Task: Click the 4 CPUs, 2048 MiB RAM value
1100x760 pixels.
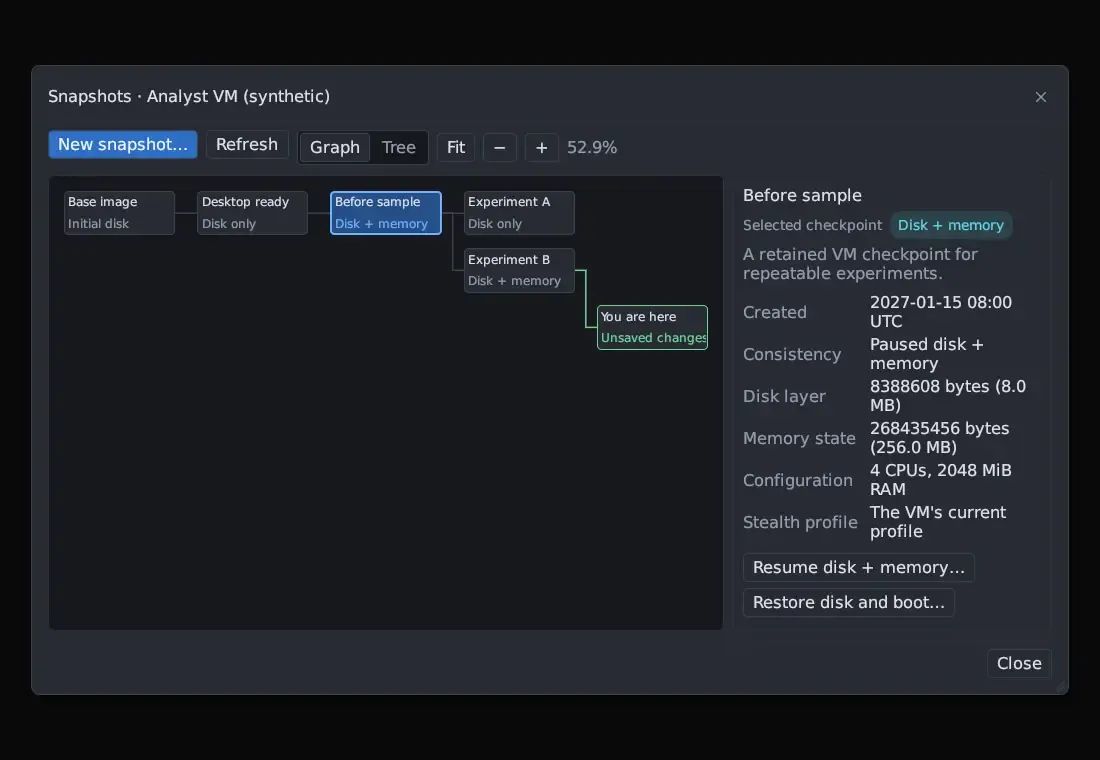Action: point(941,480)
